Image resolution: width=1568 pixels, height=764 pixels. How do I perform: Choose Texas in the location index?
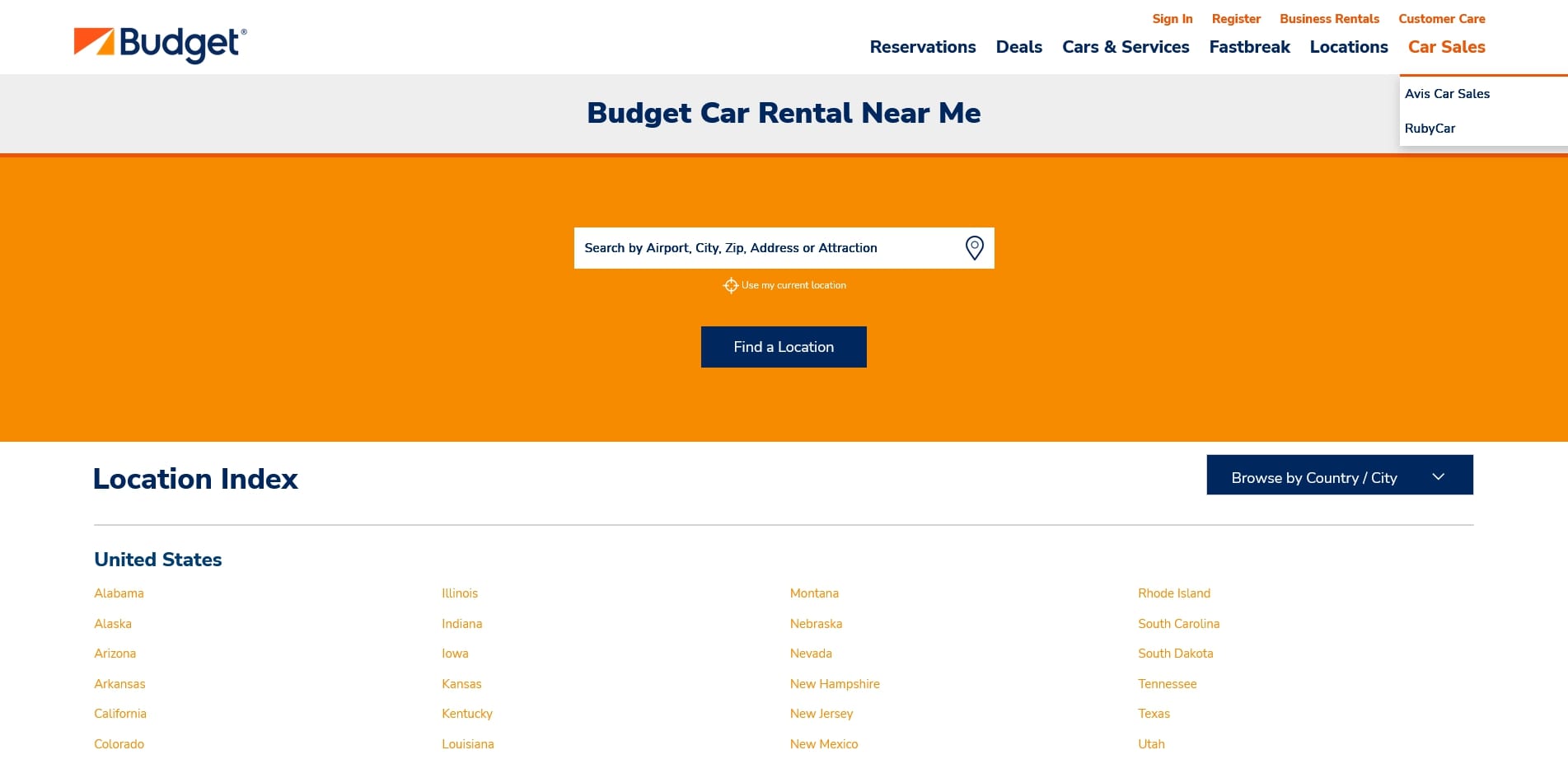tap(1153, 713)
